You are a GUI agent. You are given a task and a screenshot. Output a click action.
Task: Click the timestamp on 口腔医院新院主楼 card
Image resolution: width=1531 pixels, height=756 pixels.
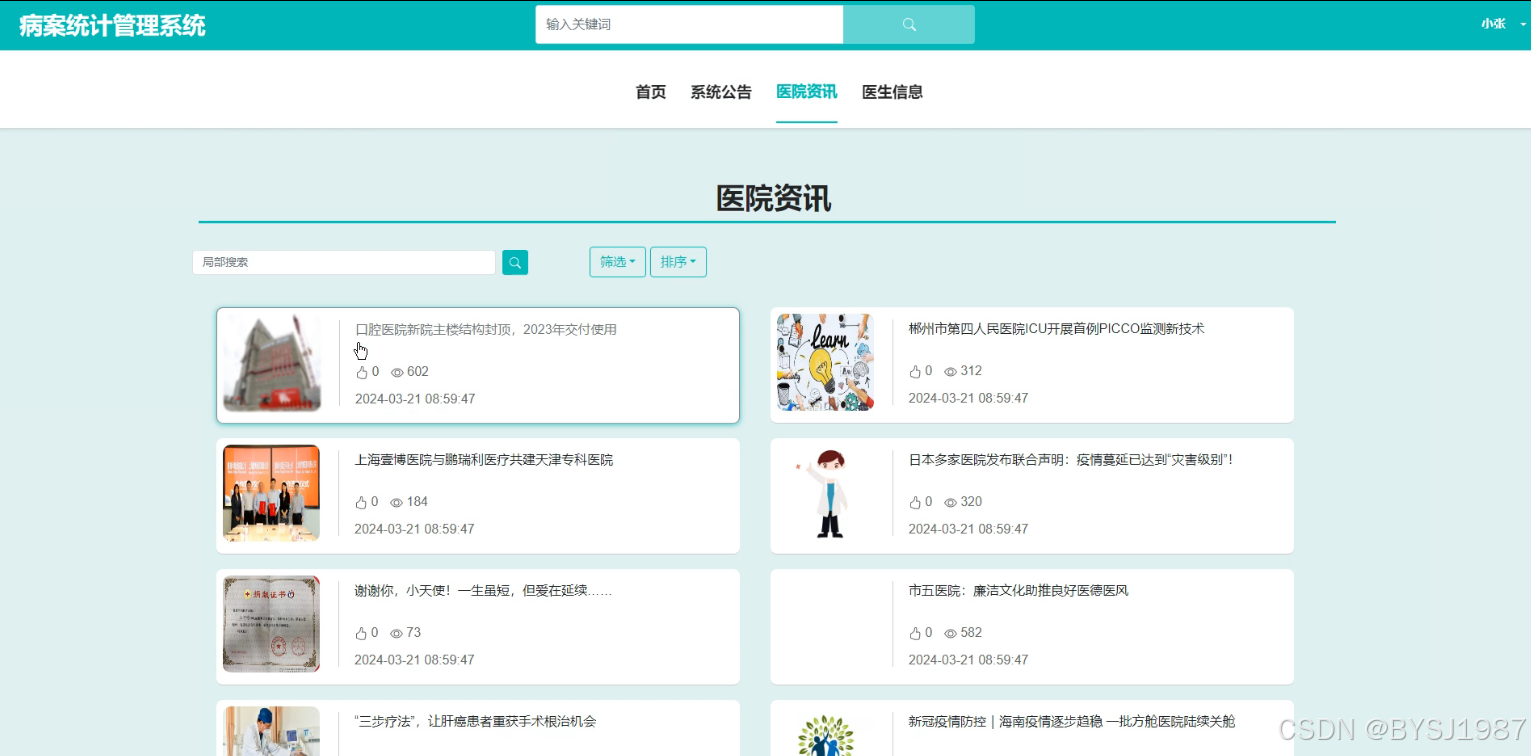click(415, 399)
